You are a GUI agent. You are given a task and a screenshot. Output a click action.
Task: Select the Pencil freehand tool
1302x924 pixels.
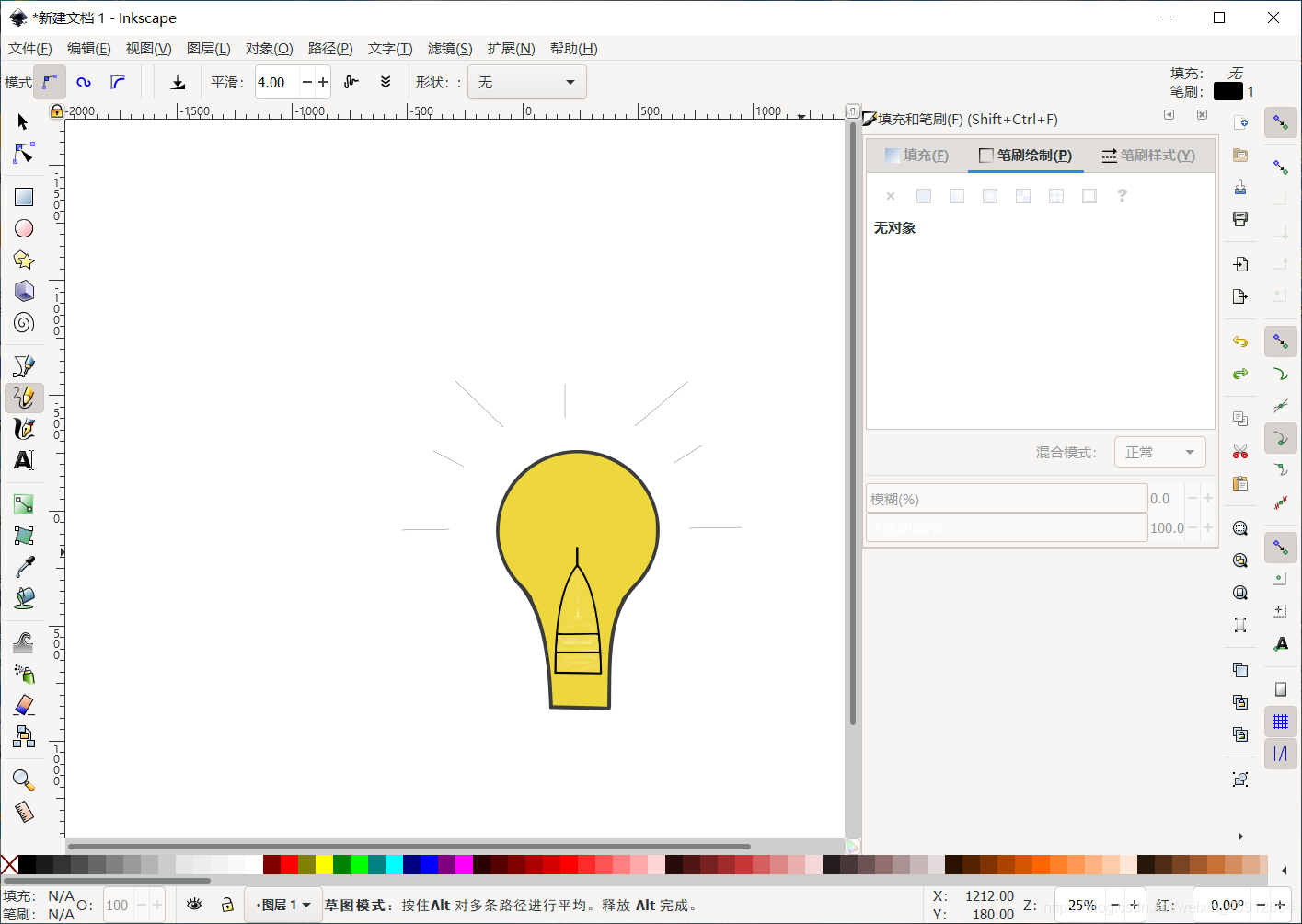tap(24, 398)
